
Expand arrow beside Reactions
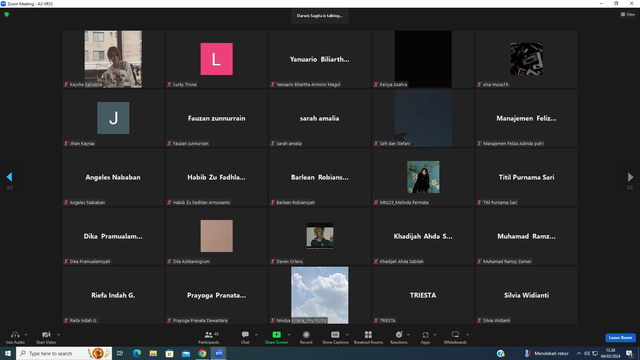tap(409, 335)
